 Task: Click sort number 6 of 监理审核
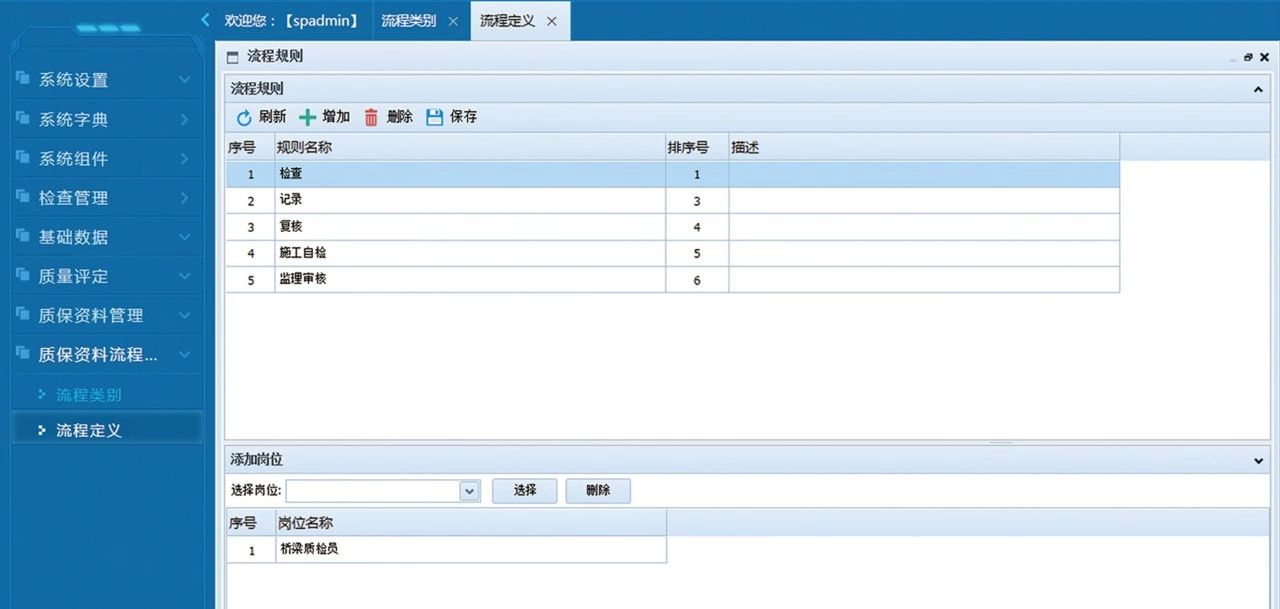pos(697,281)
